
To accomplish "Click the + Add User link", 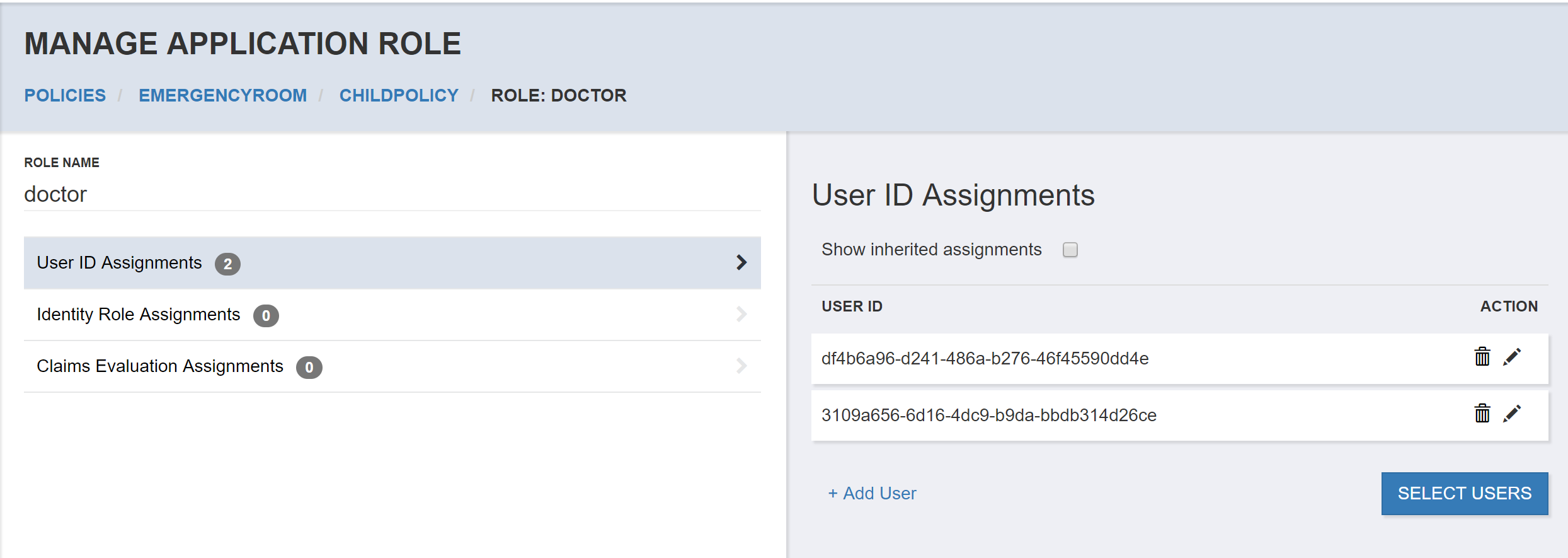I will 872,493.
